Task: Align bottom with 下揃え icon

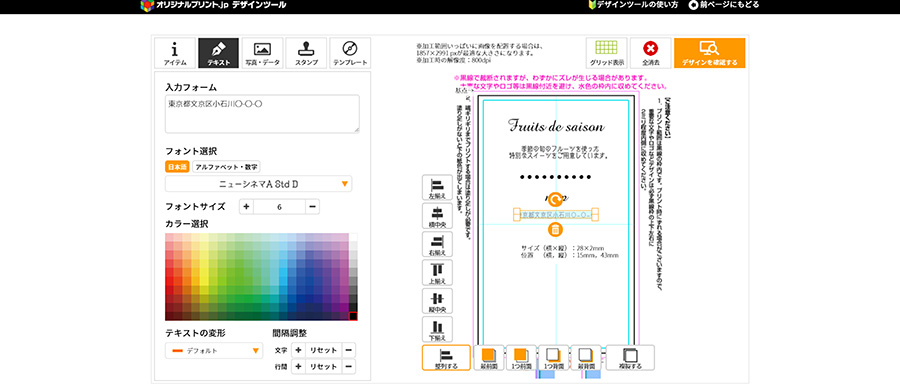Action: [437, 329]
